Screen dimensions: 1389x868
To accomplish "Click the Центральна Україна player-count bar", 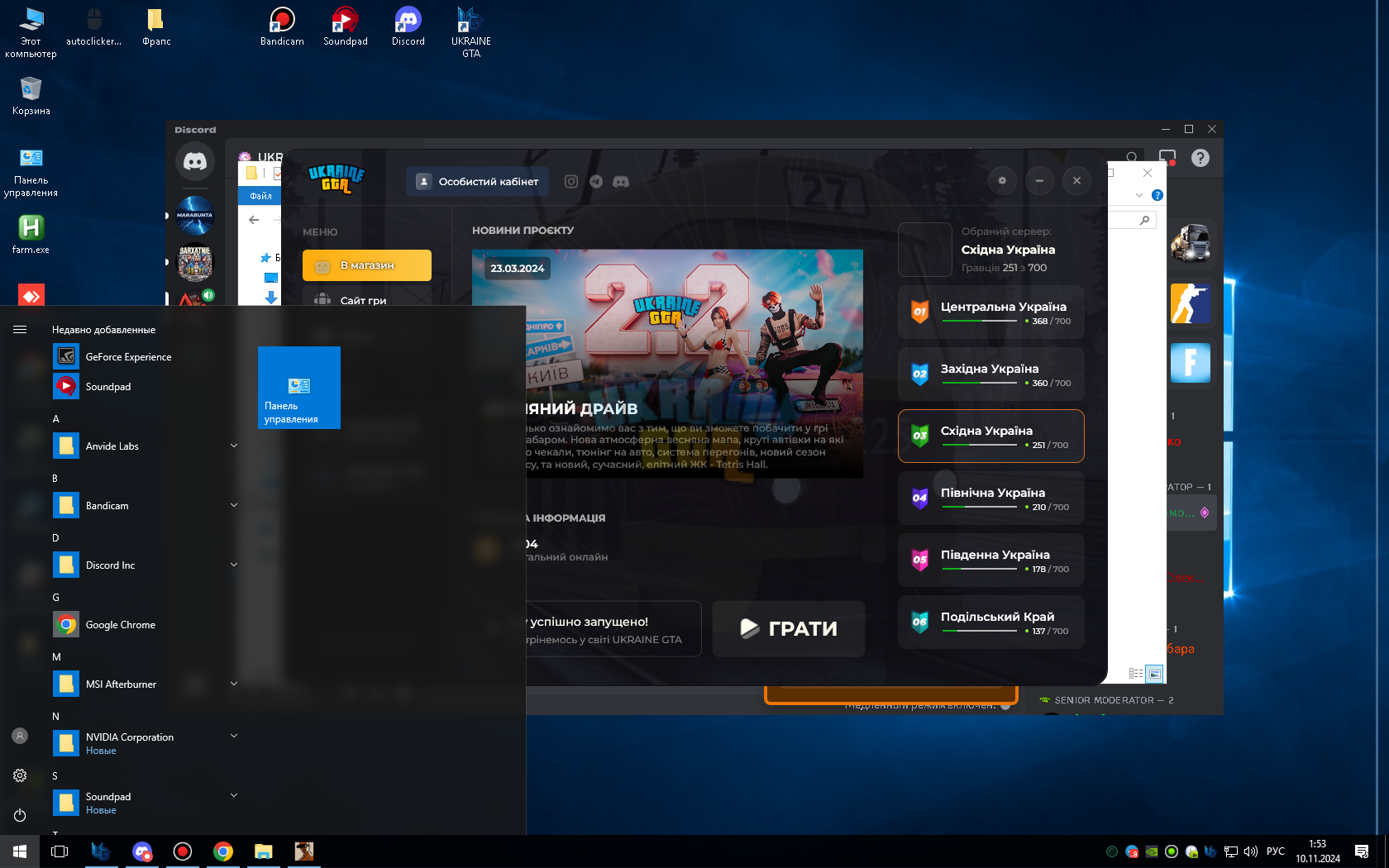I will 980,321.
